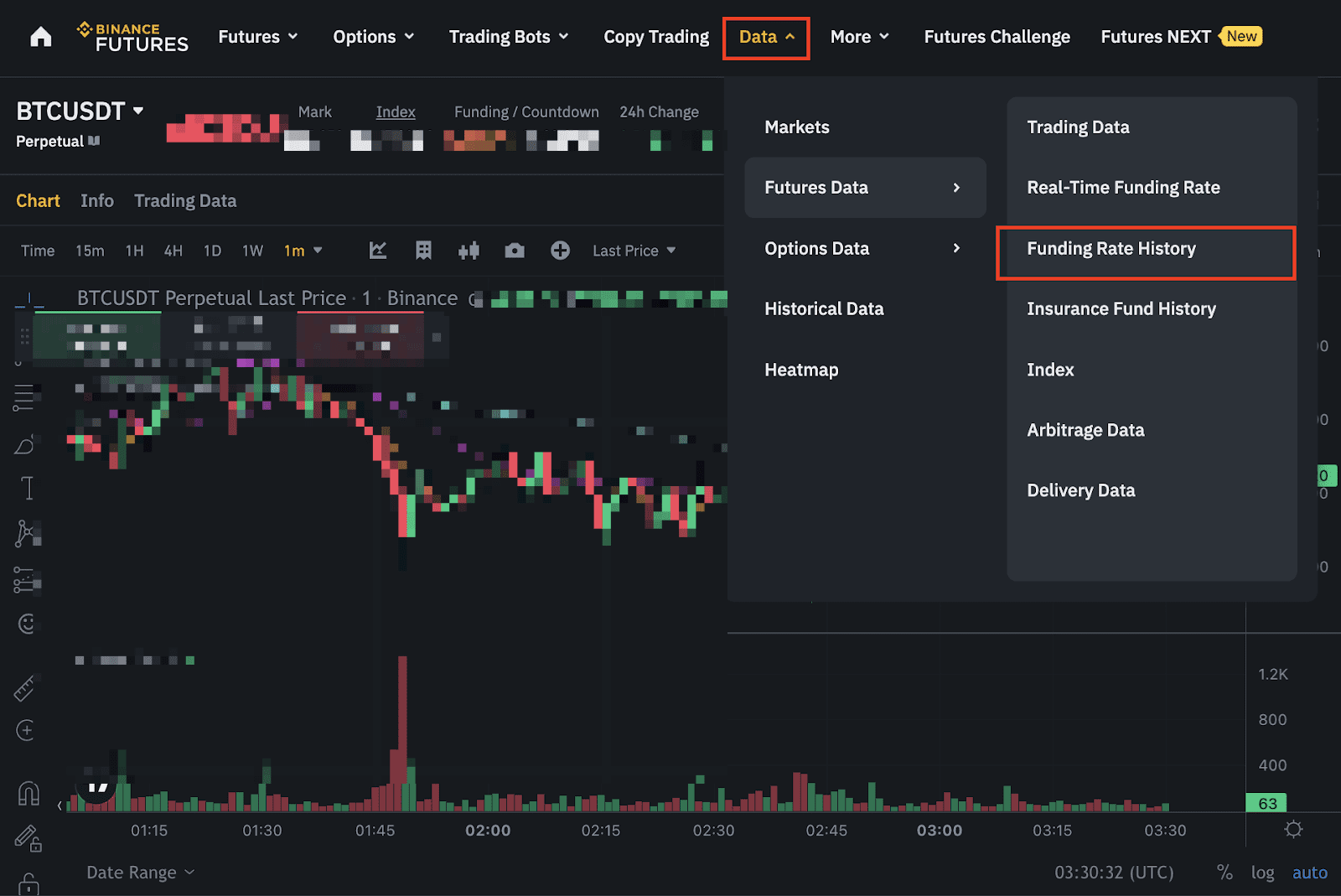Toggle the log scale option

tap(1262, 873)
